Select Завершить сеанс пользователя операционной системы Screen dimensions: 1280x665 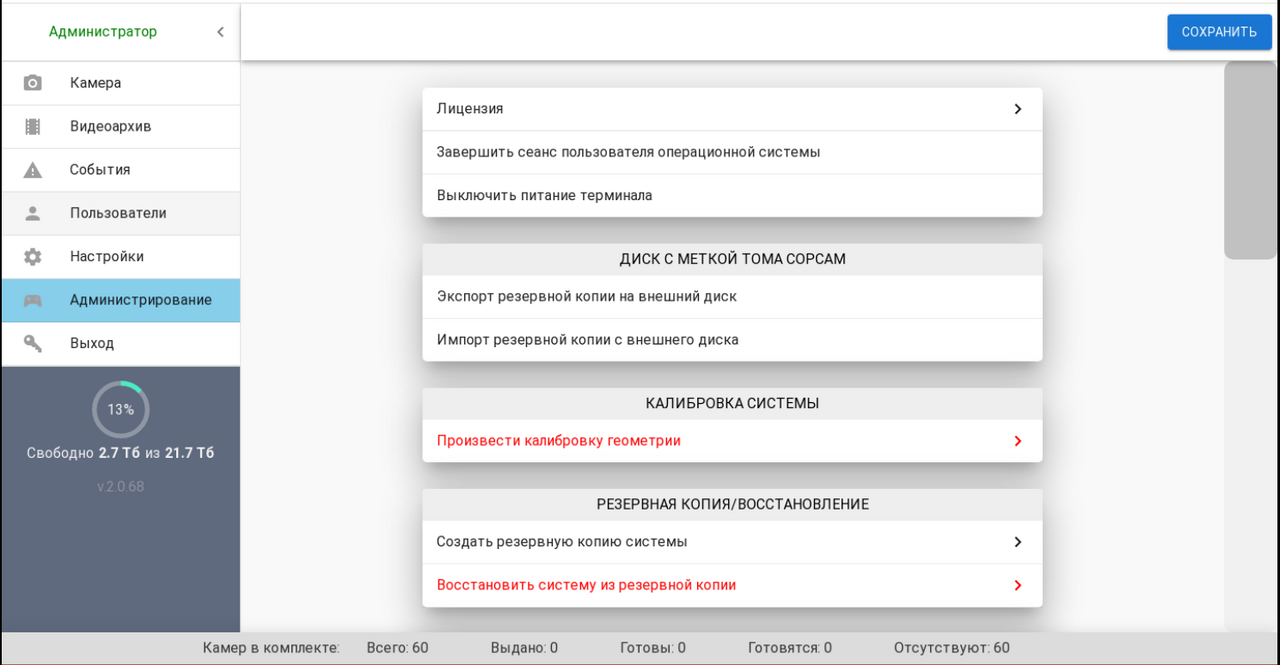pyautogui.click(x=628, y=152)
